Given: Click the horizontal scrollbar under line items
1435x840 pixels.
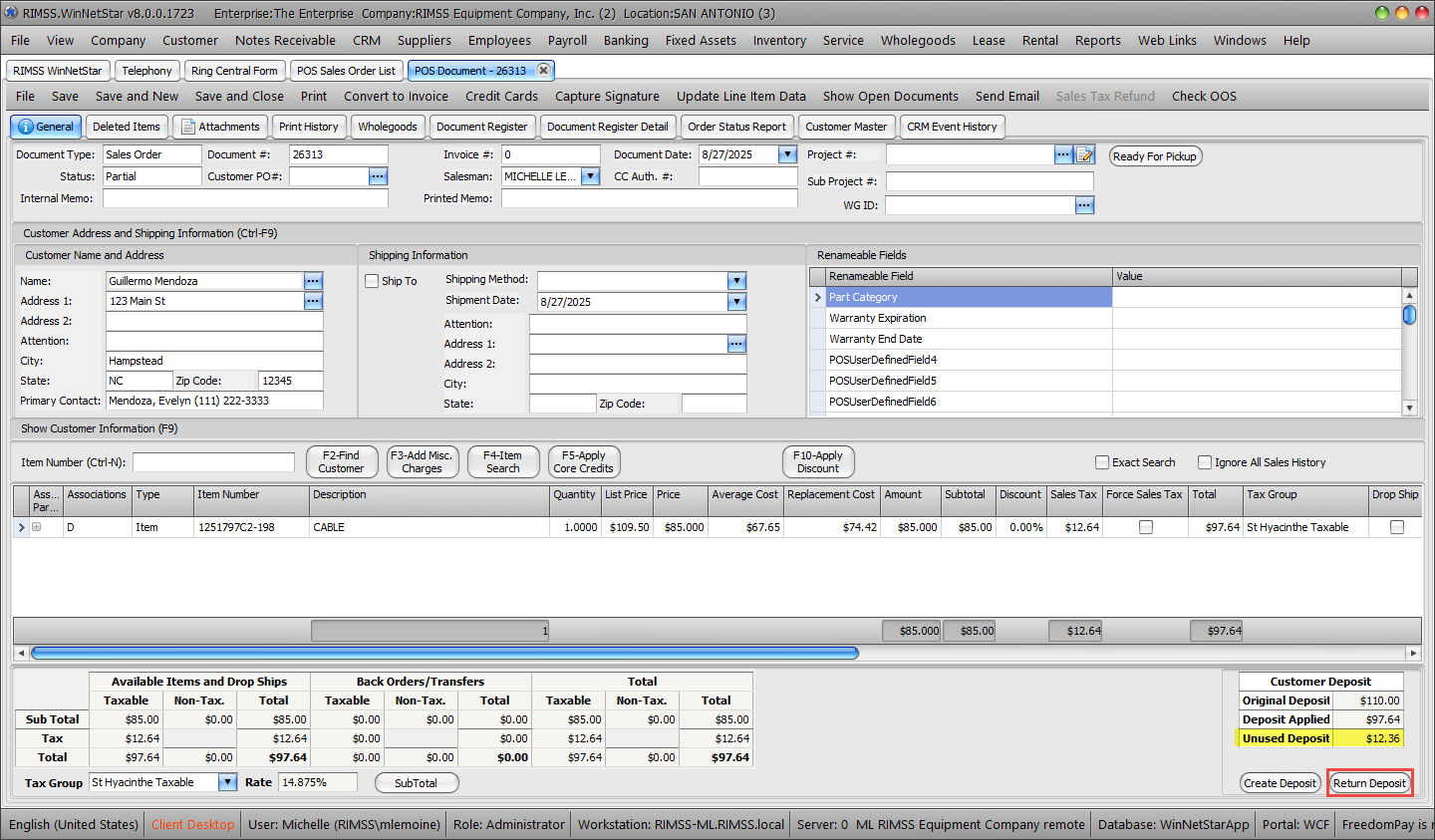Looking at the screenshot, I should pyautogui.click(x=444, y=654).
